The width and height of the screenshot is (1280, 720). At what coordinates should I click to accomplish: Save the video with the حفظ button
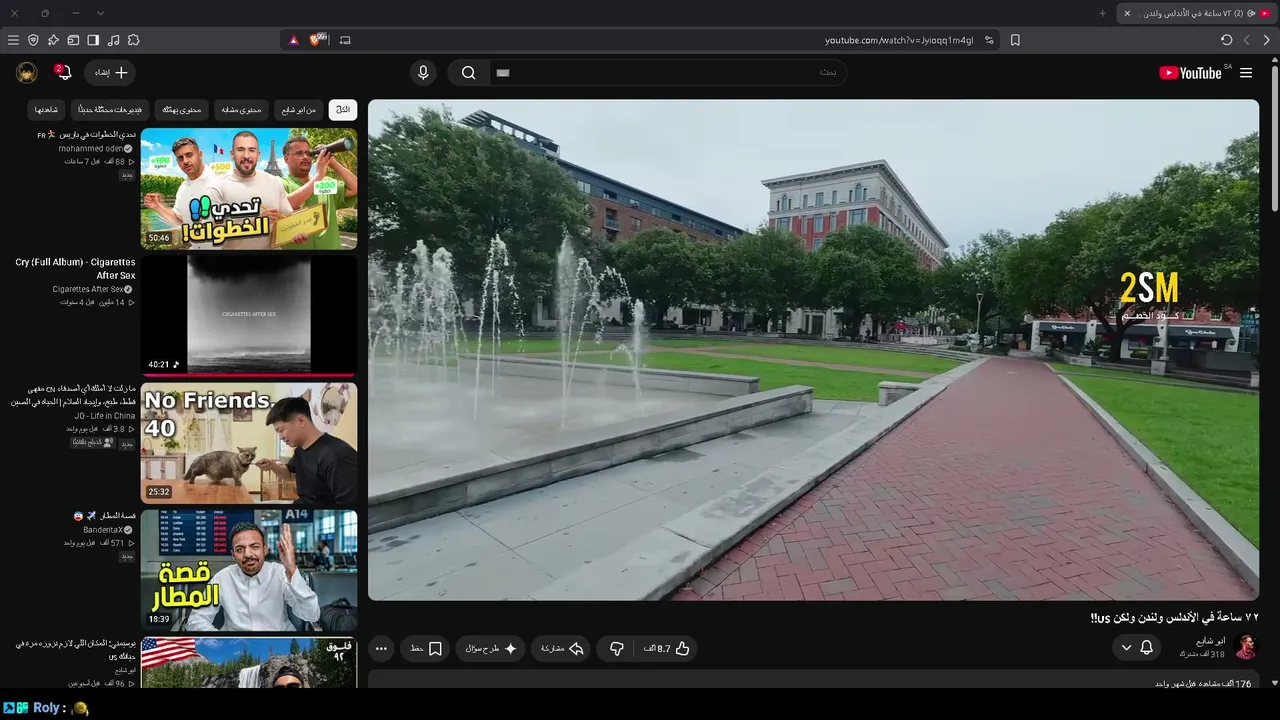[426, 649]
